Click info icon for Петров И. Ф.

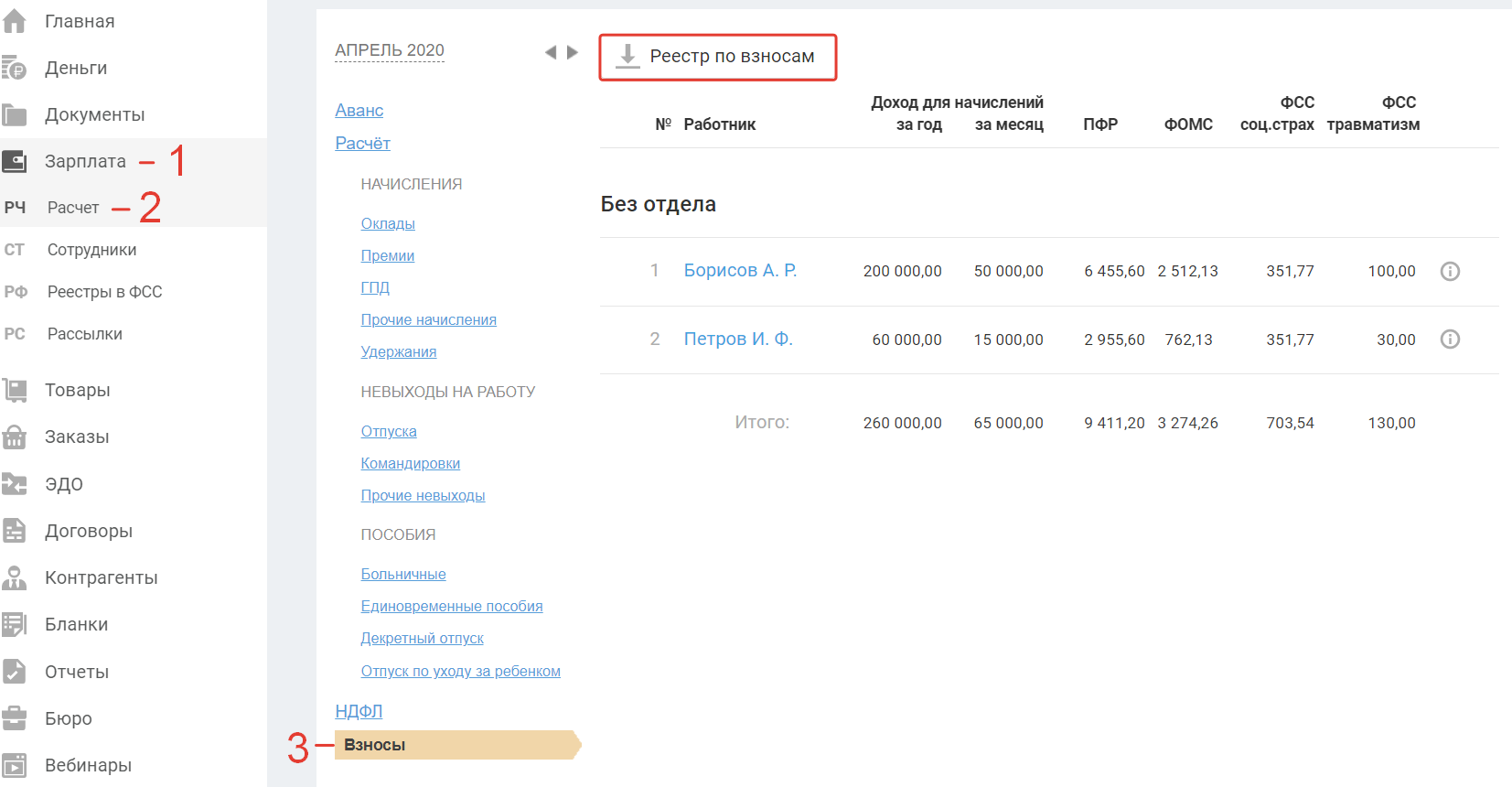point(1450,340)
